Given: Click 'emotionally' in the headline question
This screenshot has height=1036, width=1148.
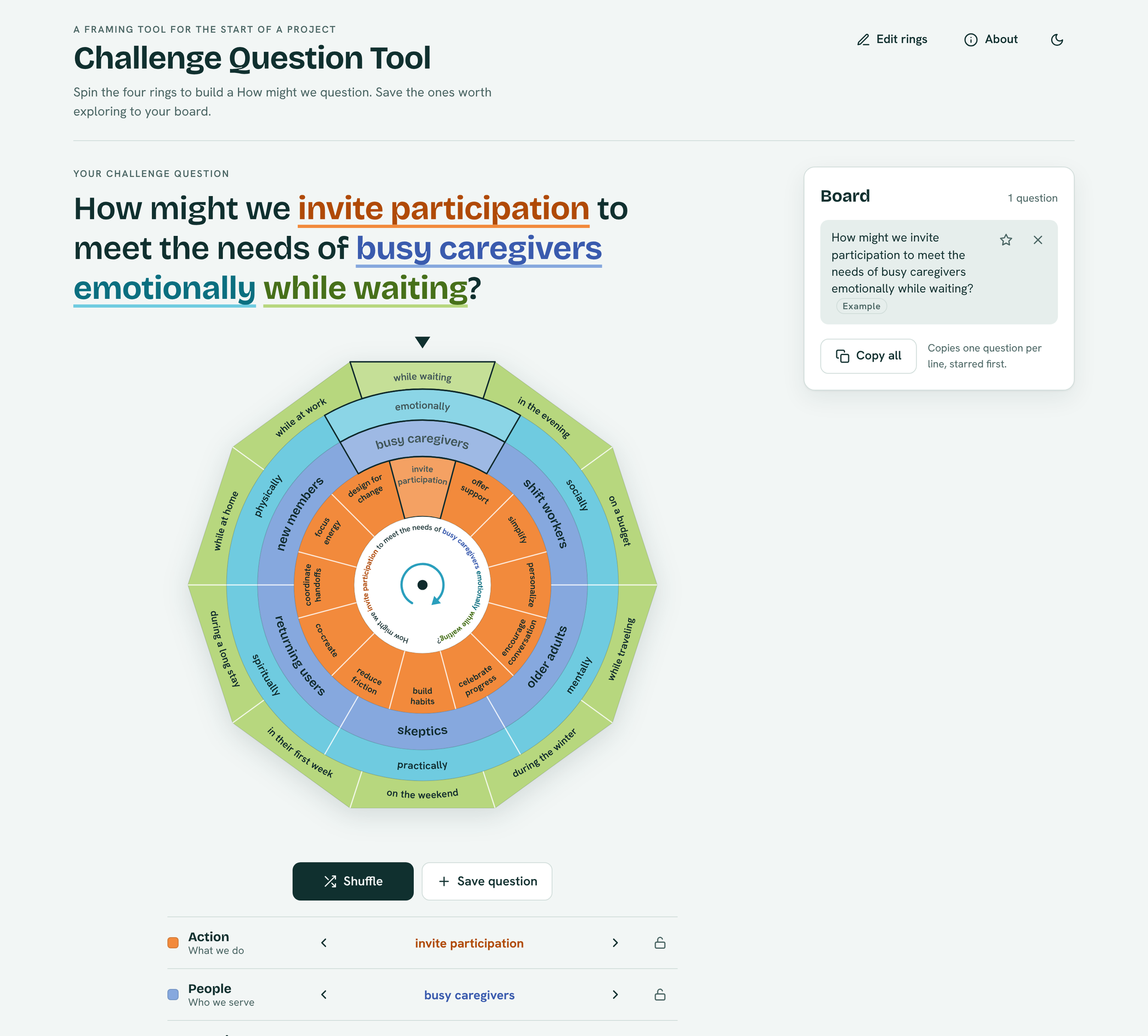Looking at the screenshot, I should click(x=164, y=288).
